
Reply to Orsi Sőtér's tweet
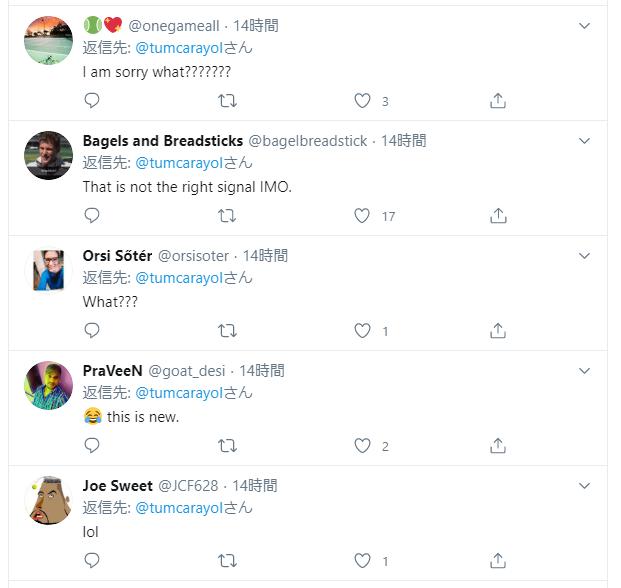tap(92, 331)
